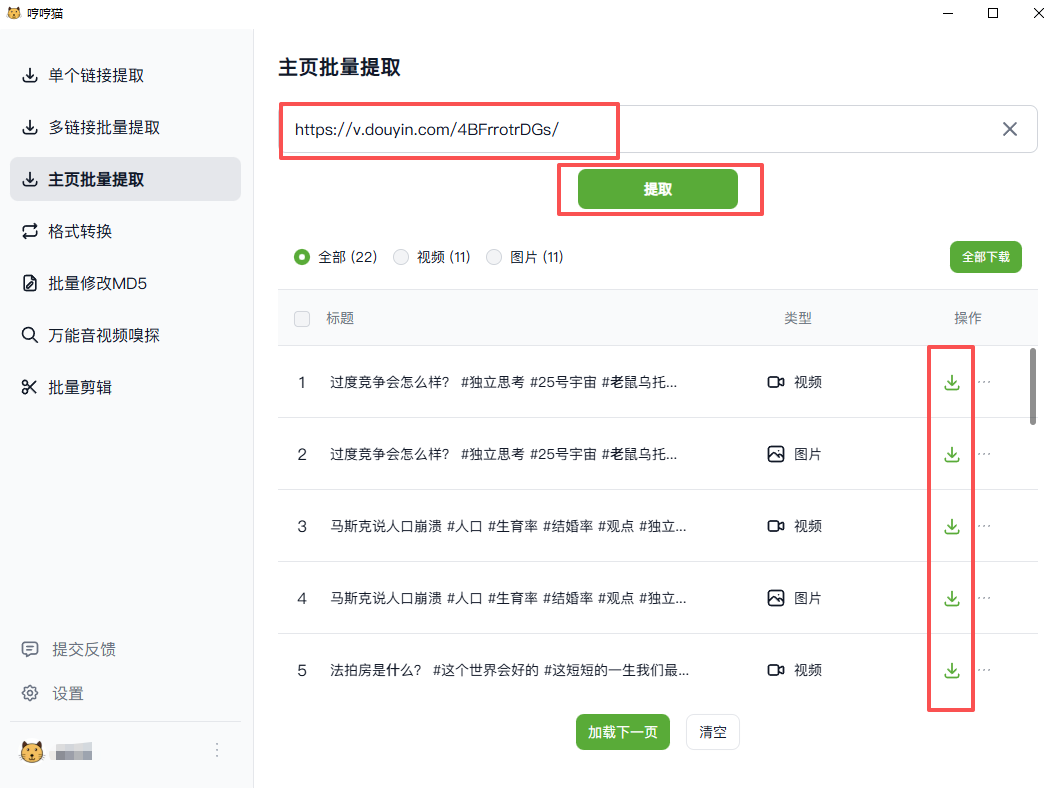Screen dimensions: 1058x788
Task: Open more options for row 3
Action: [x=984, y=526]
